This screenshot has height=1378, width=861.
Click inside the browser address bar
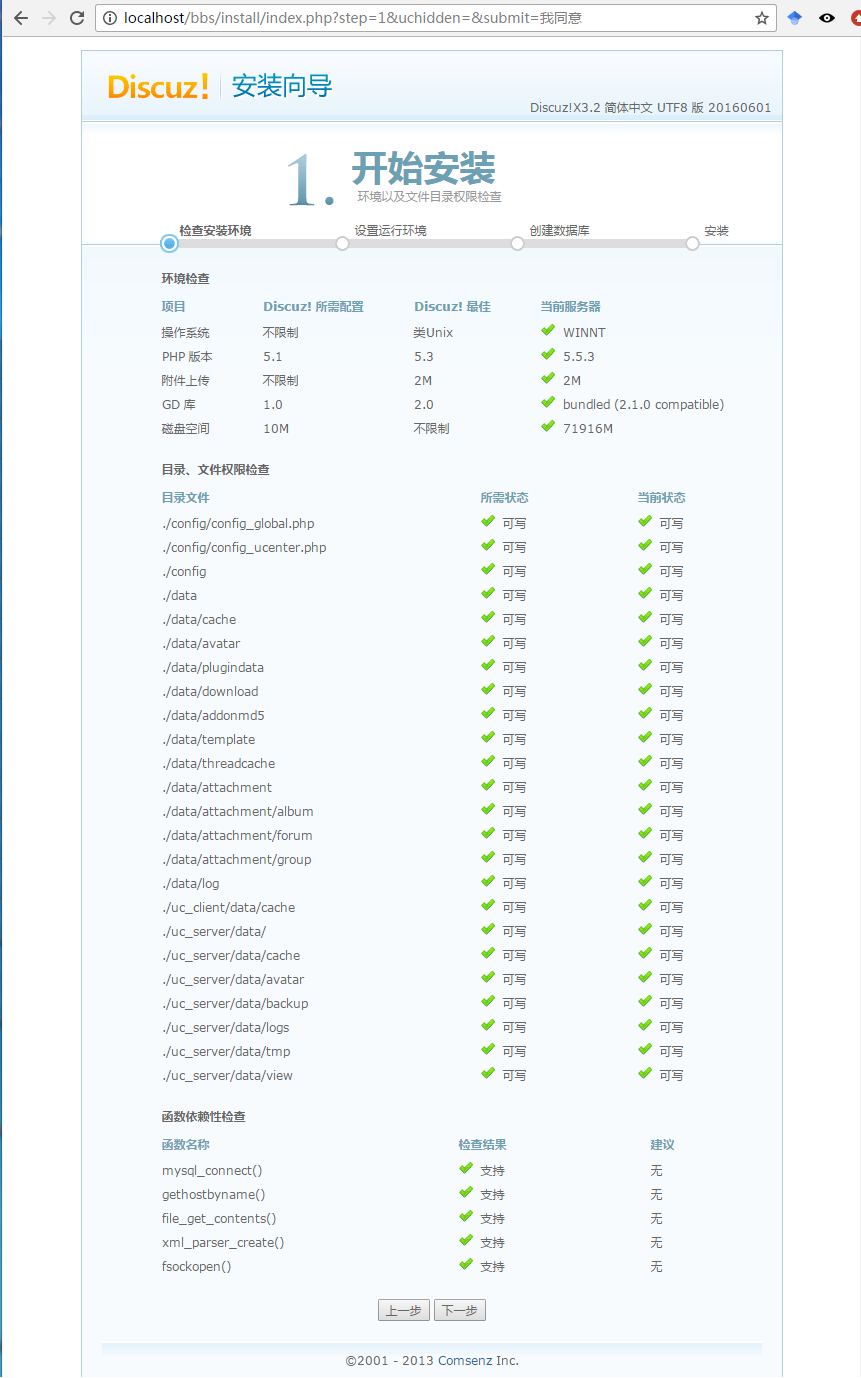click(x=400, y=17)
